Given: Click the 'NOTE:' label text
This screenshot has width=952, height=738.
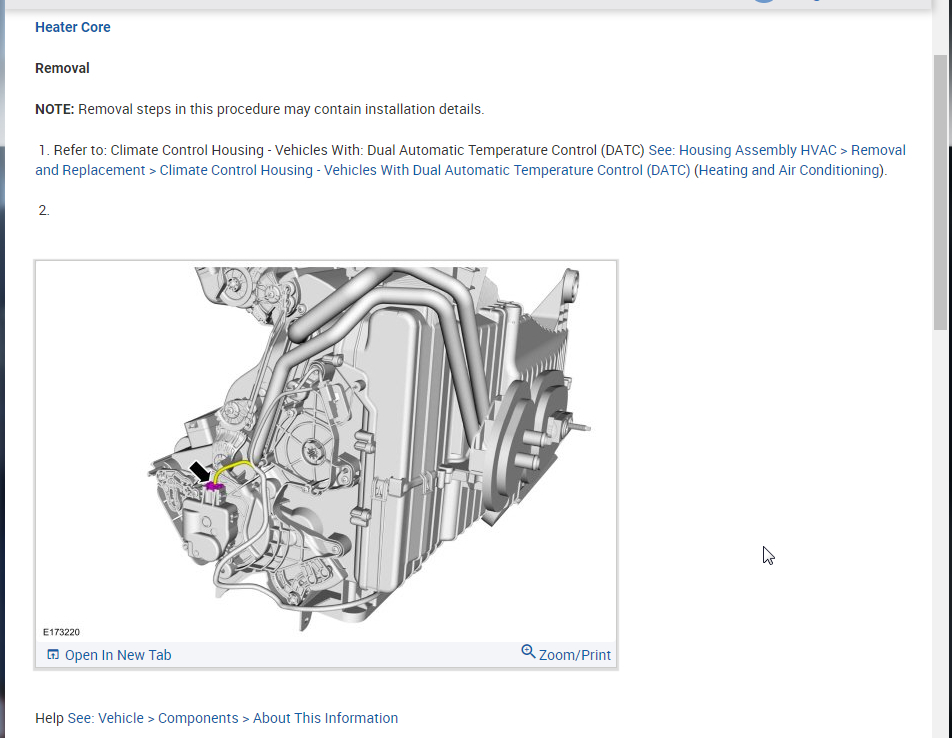Looking at the screenshot, I should click(55, 109).
